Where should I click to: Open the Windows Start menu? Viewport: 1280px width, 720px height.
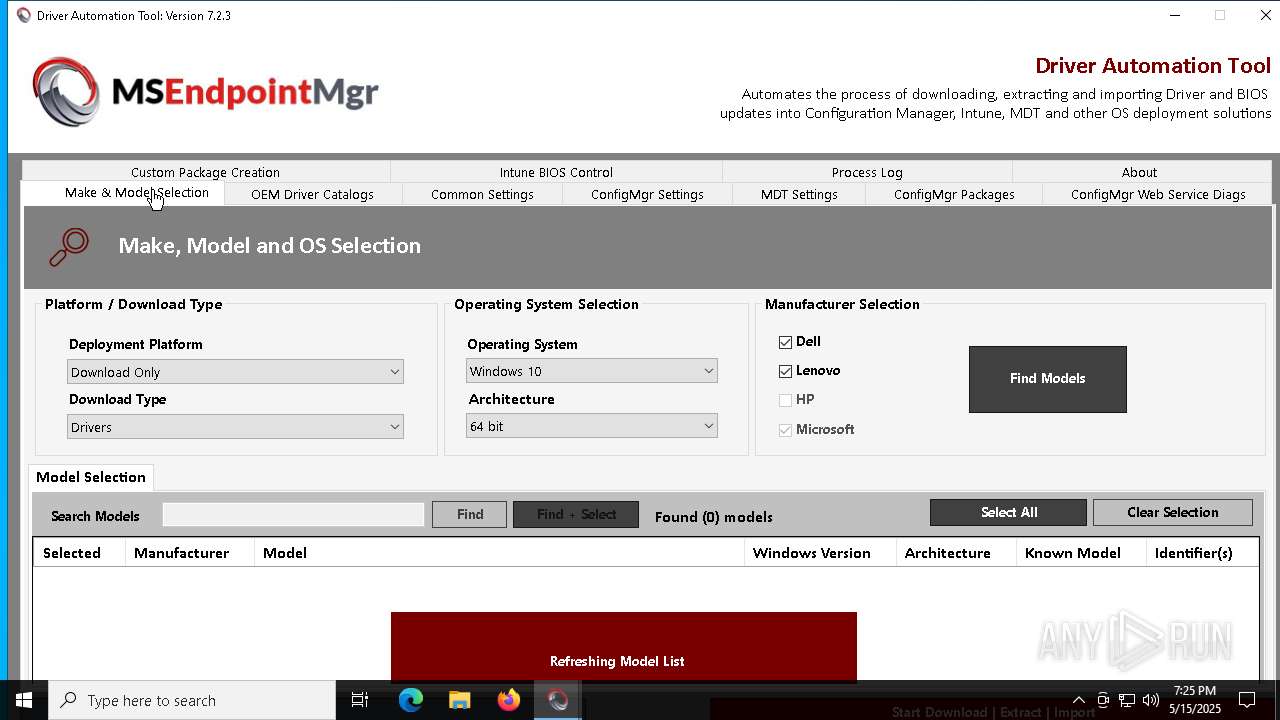(24, 700)
